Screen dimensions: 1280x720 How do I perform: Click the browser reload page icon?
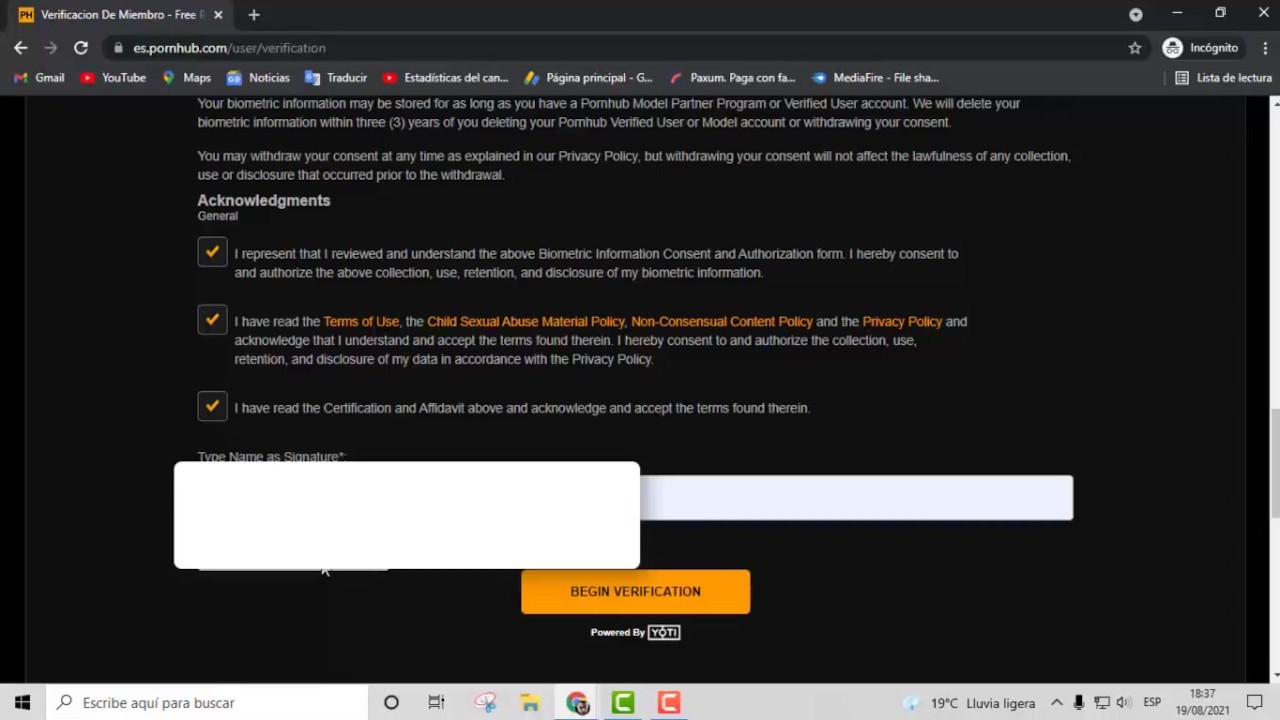point(81,48)
